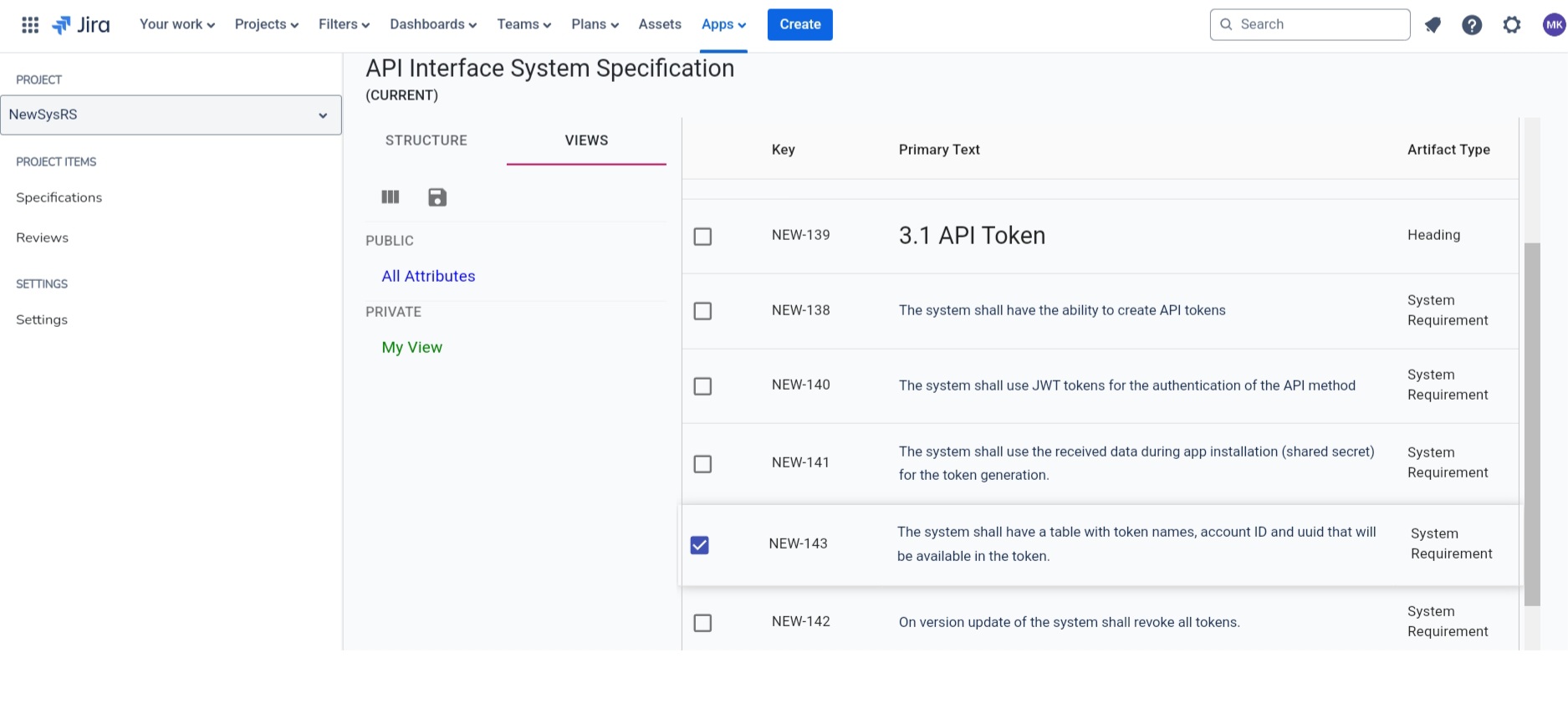Screen dimensions: 1568x714
Task: Switch to the VIEWS tab
Action: click(x=586, y=140)
